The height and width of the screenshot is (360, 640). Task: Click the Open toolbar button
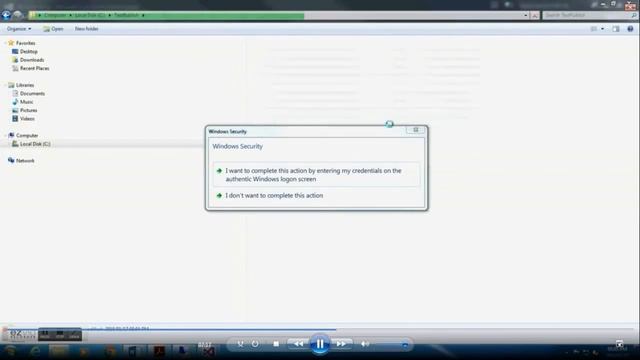[x=53, y=29]
